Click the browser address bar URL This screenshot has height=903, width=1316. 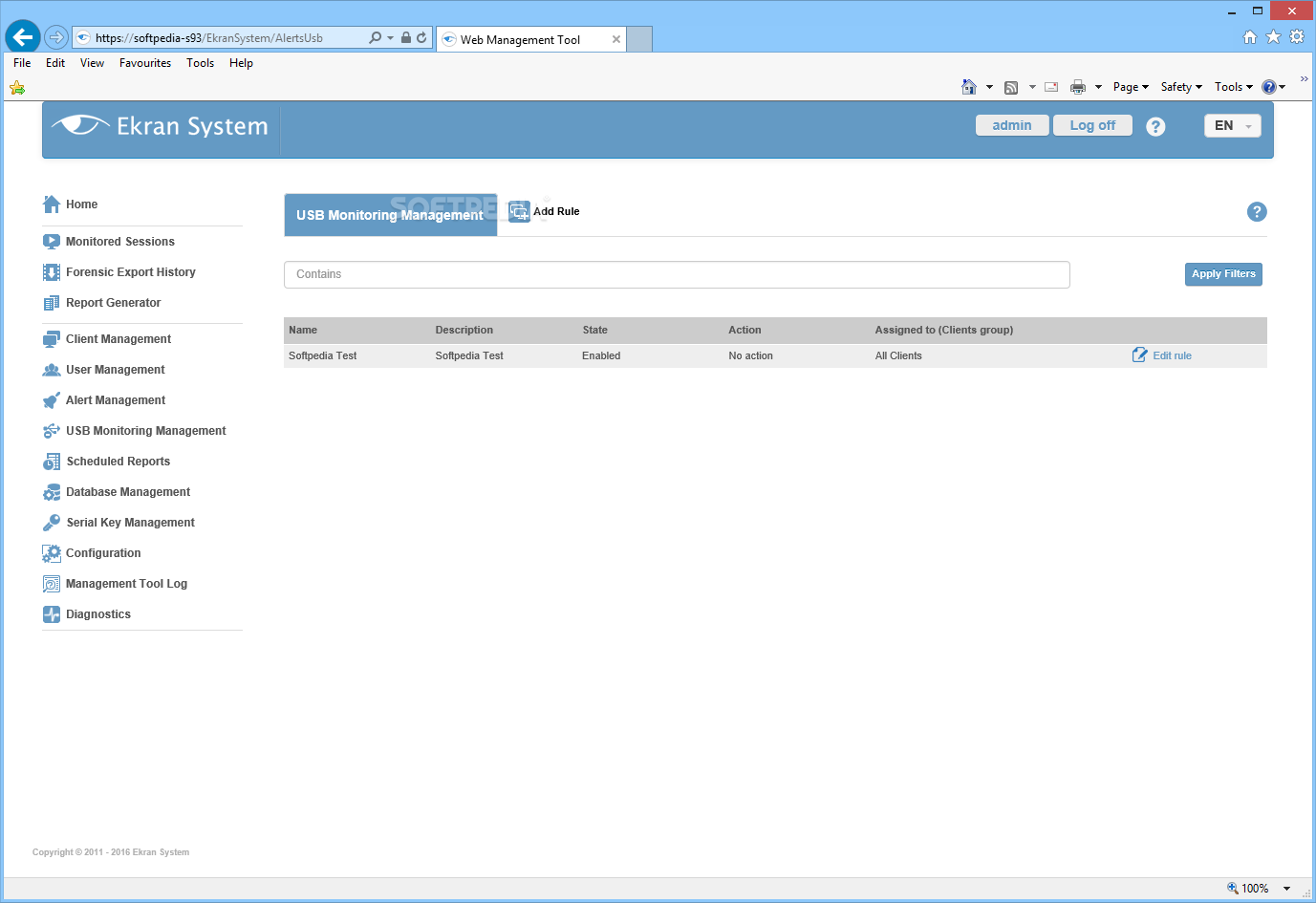208,38
